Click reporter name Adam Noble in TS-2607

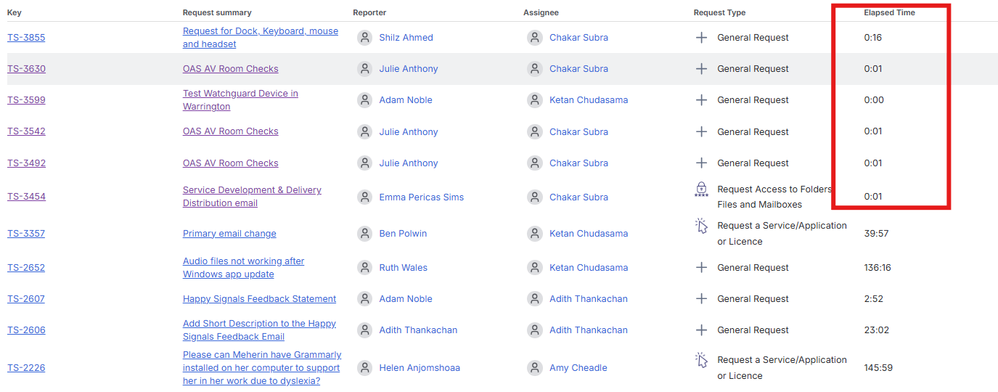pos(405,299)
